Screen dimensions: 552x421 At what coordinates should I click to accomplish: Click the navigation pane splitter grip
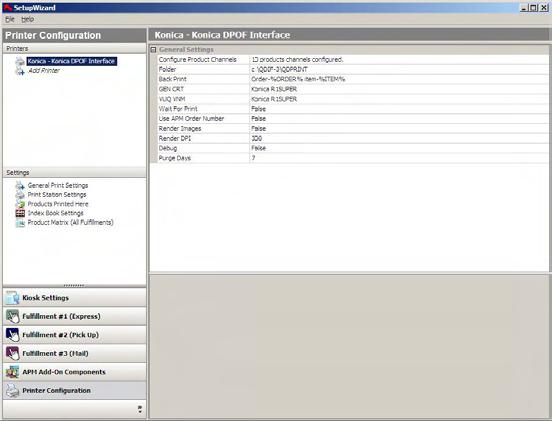[x=74, y=285]
